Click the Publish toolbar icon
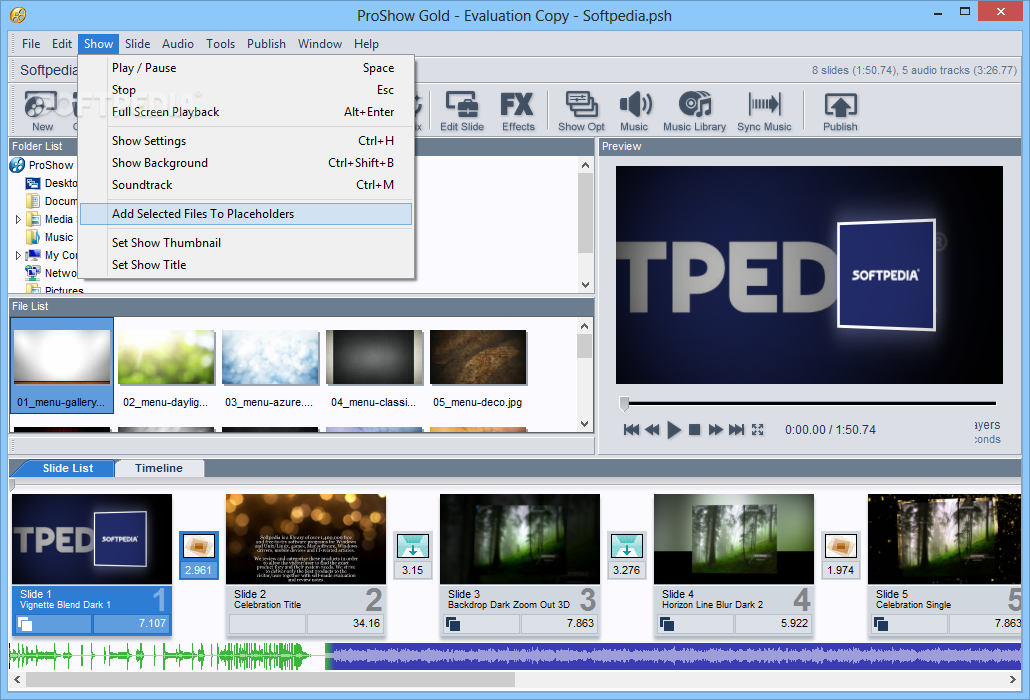Viewport: 1030px width, 700px height. pyautogui.click(x=840, y=110)
